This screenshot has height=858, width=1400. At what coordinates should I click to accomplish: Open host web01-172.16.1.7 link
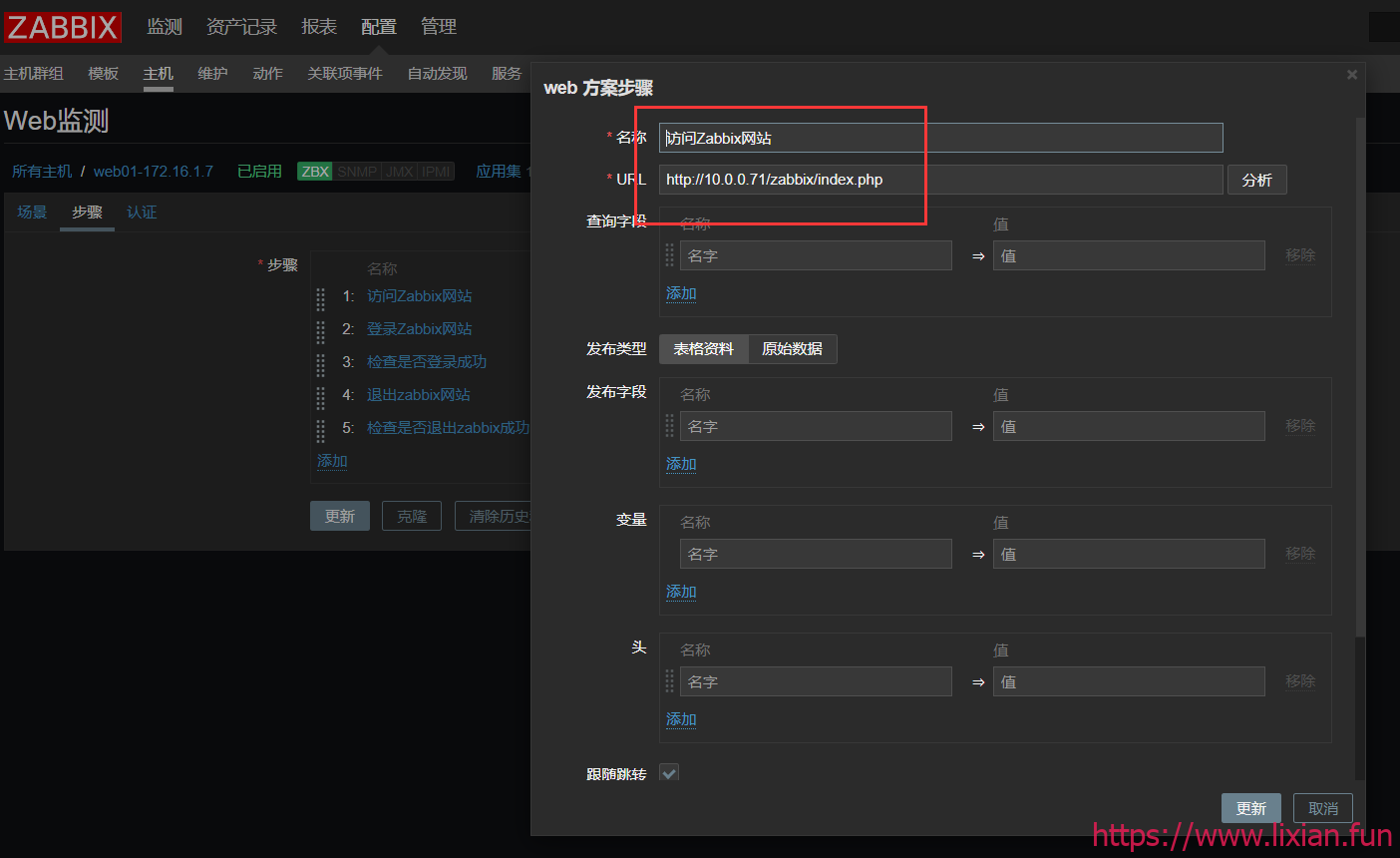[x=154, y=171]
